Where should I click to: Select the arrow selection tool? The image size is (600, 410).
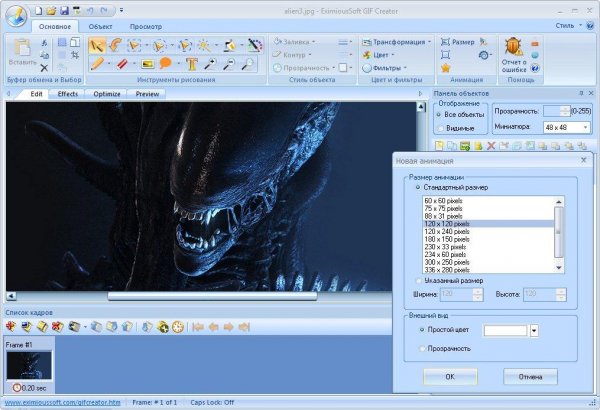tap(97, 46)
